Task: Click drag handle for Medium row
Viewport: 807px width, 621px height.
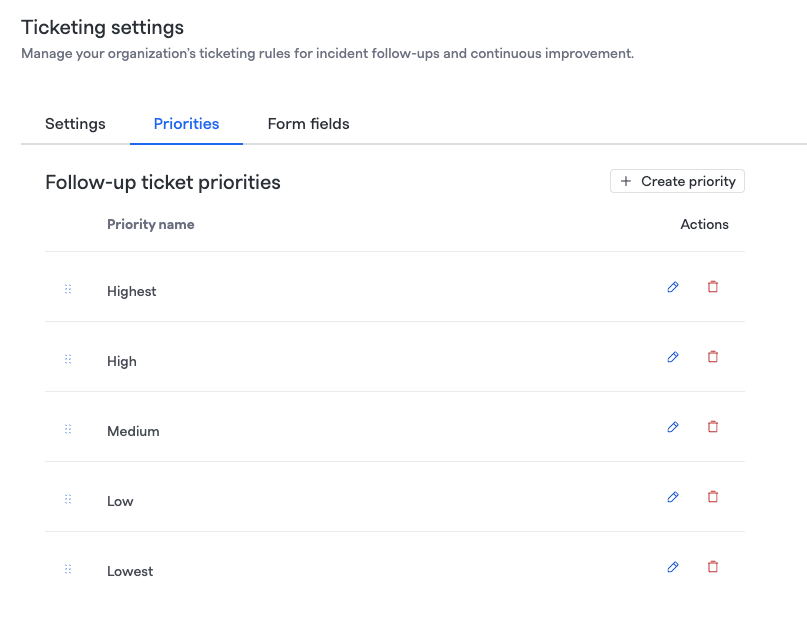Action: 68,429
